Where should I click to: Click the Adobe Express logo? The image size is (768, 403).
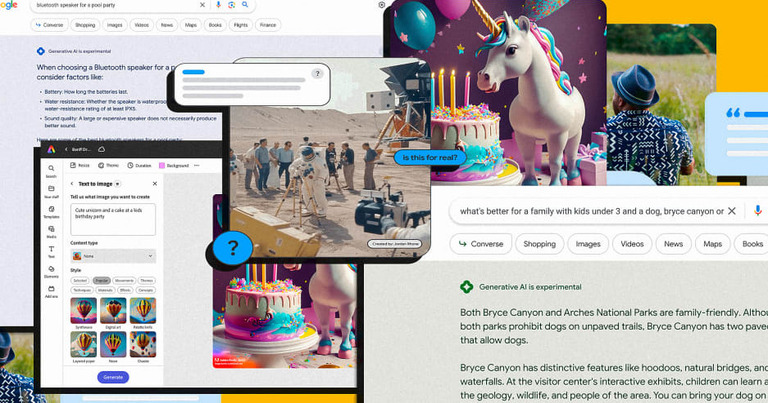point(51,149)
